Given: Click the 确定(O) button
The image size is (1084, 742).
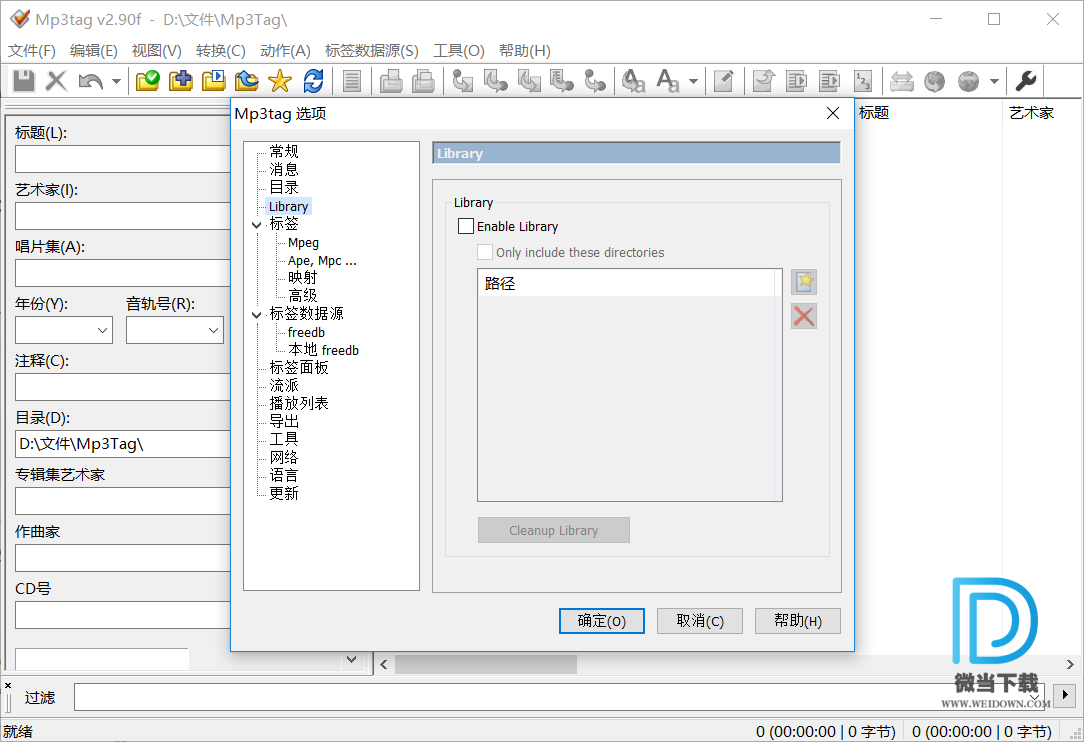Looking at the screenshot, I should point(601,621).
